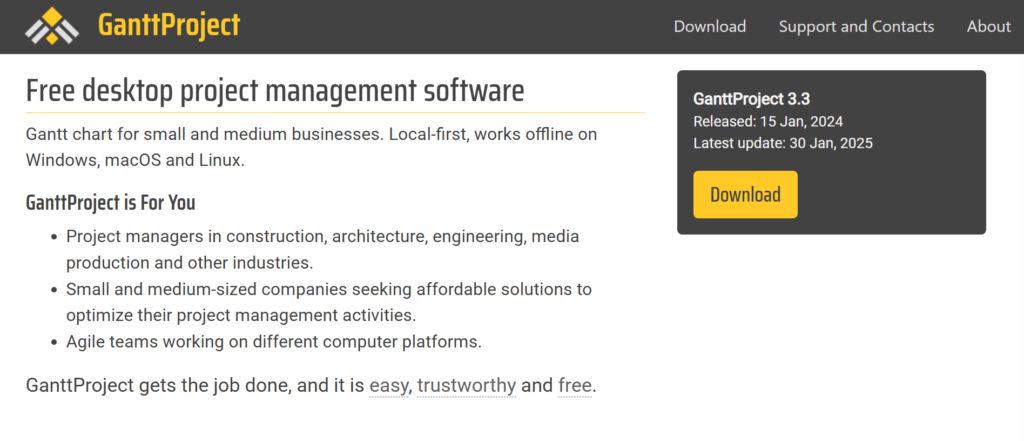This screenshot has height=441, width=1024.
Task: Open the Download page from top navigation
Action: click(709, 27)
